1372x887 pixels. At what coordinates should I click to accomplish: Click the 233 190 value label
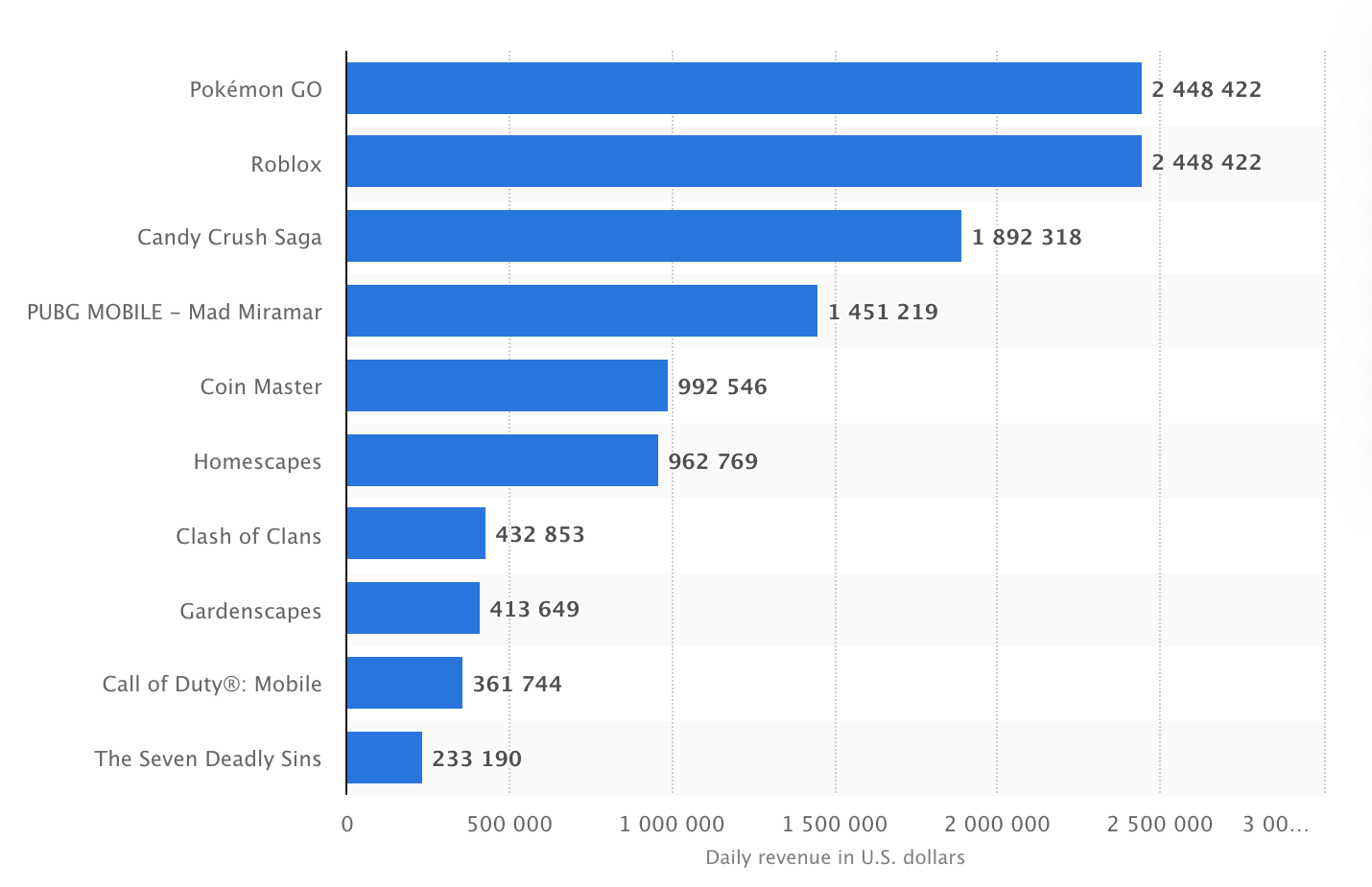tap(478, 759)
